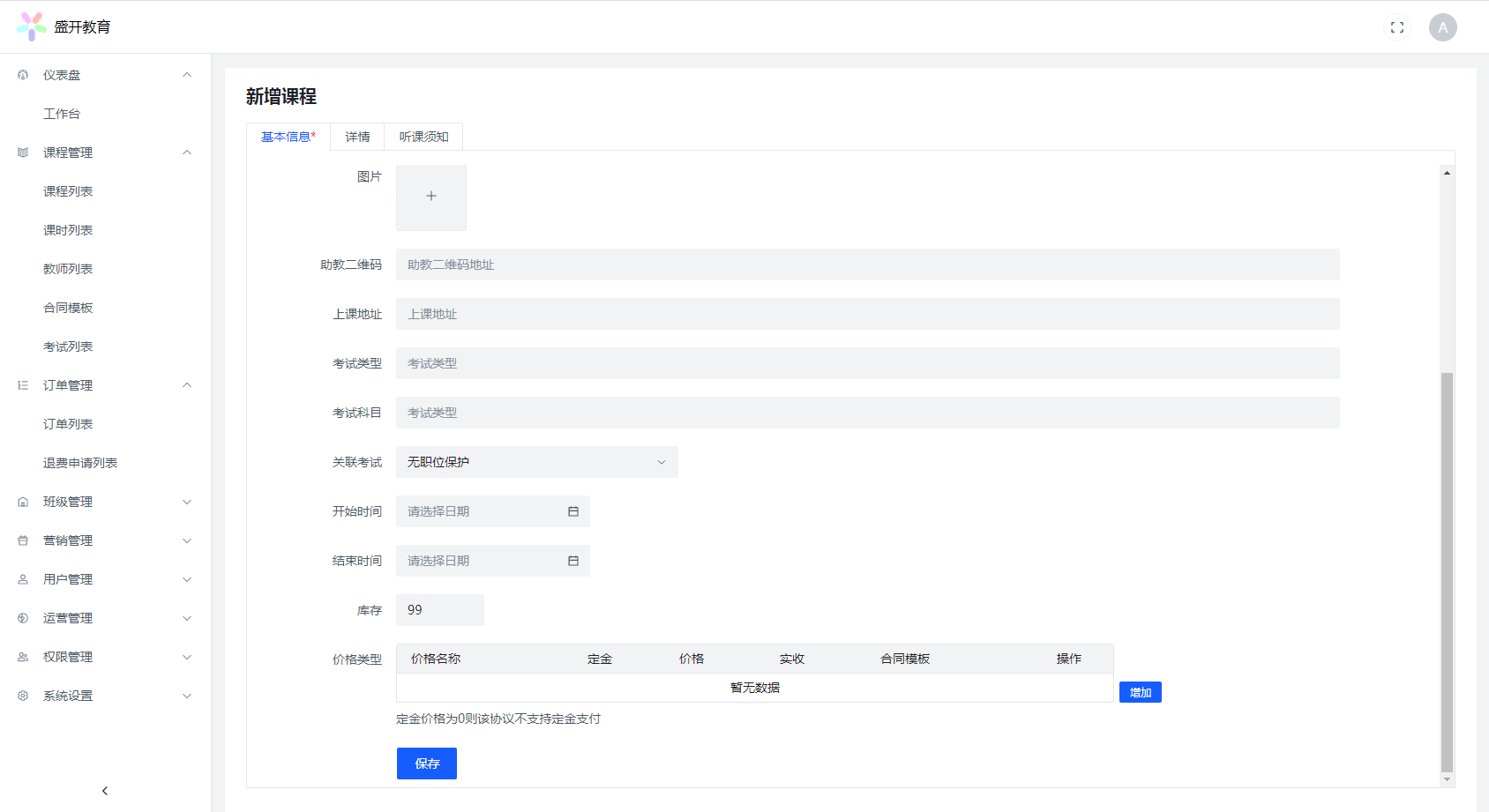
Task: Click the 用户管理 person icon
Action: pyautogui.click(x=23, y=579)
